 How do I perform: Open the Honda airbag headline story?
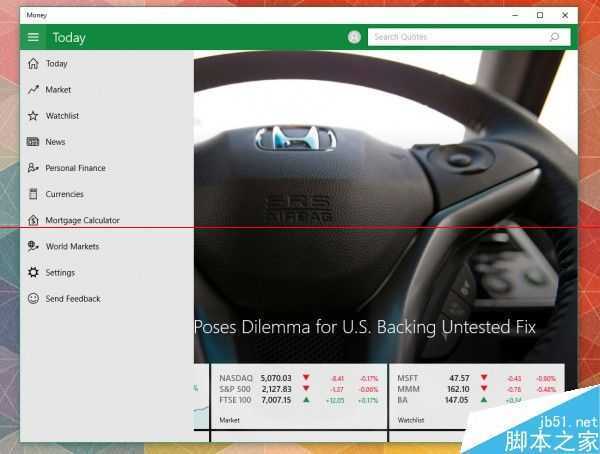tap(365, 327)
